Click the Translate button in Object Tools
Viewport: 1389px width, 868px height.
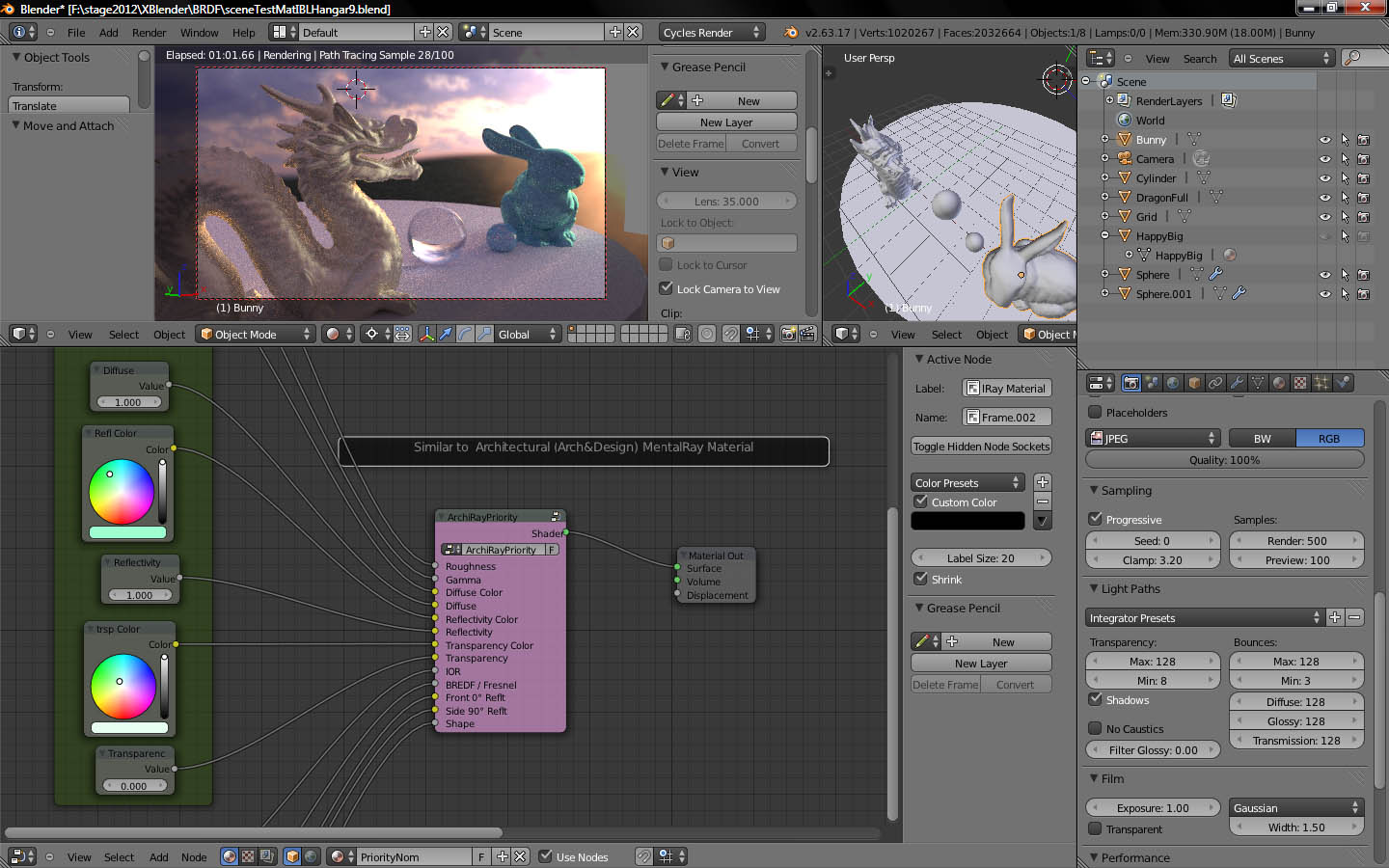point(68,105)
